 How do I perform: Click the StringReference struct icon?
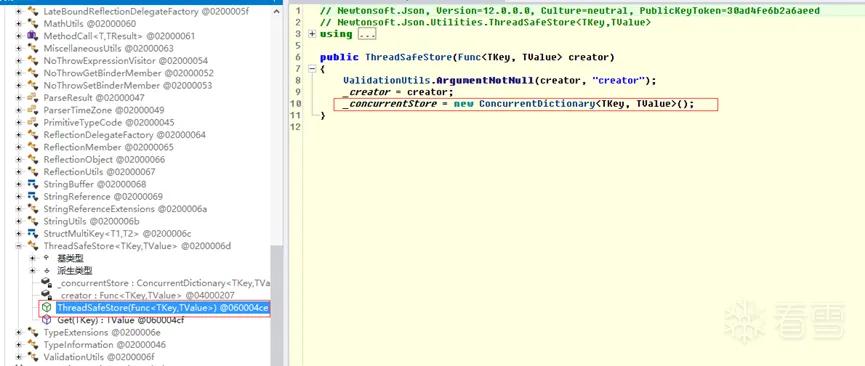[x=33, y=197]
